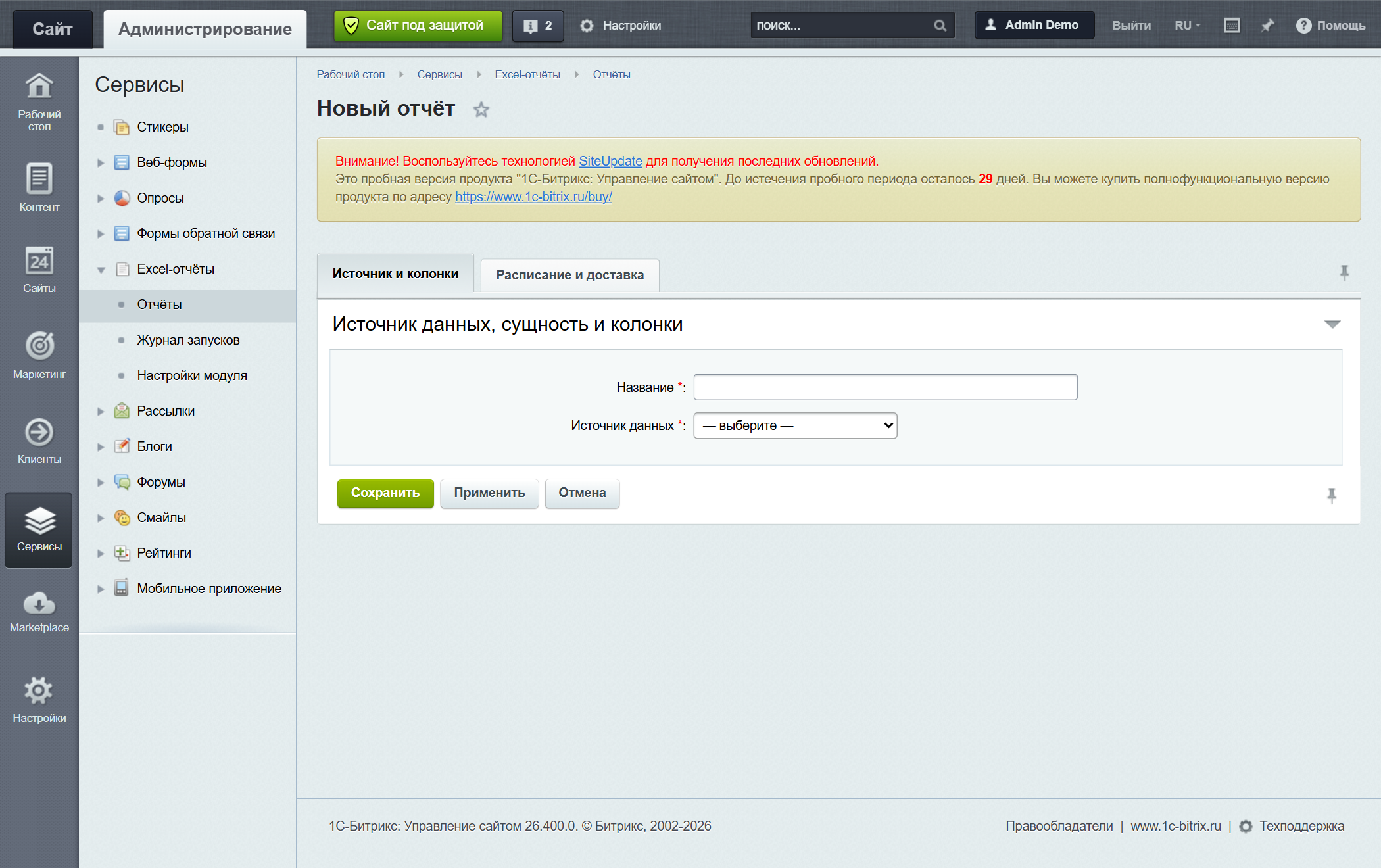Open the Настройки sidebar gear section
The width and height of the screenshot is (1381, 868).
point(39,700)
